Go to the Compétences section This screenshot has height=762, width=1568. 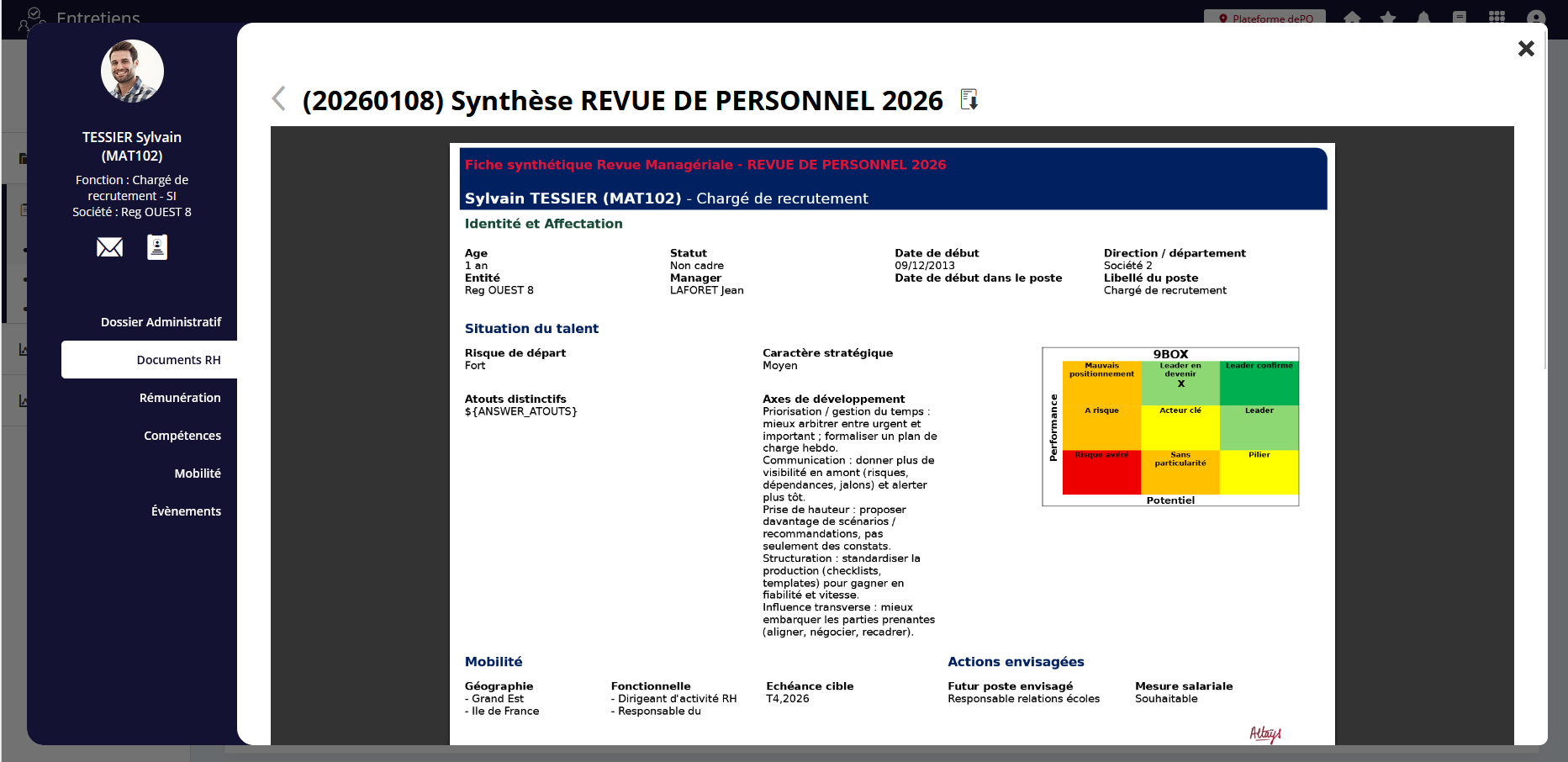point(182,436)
